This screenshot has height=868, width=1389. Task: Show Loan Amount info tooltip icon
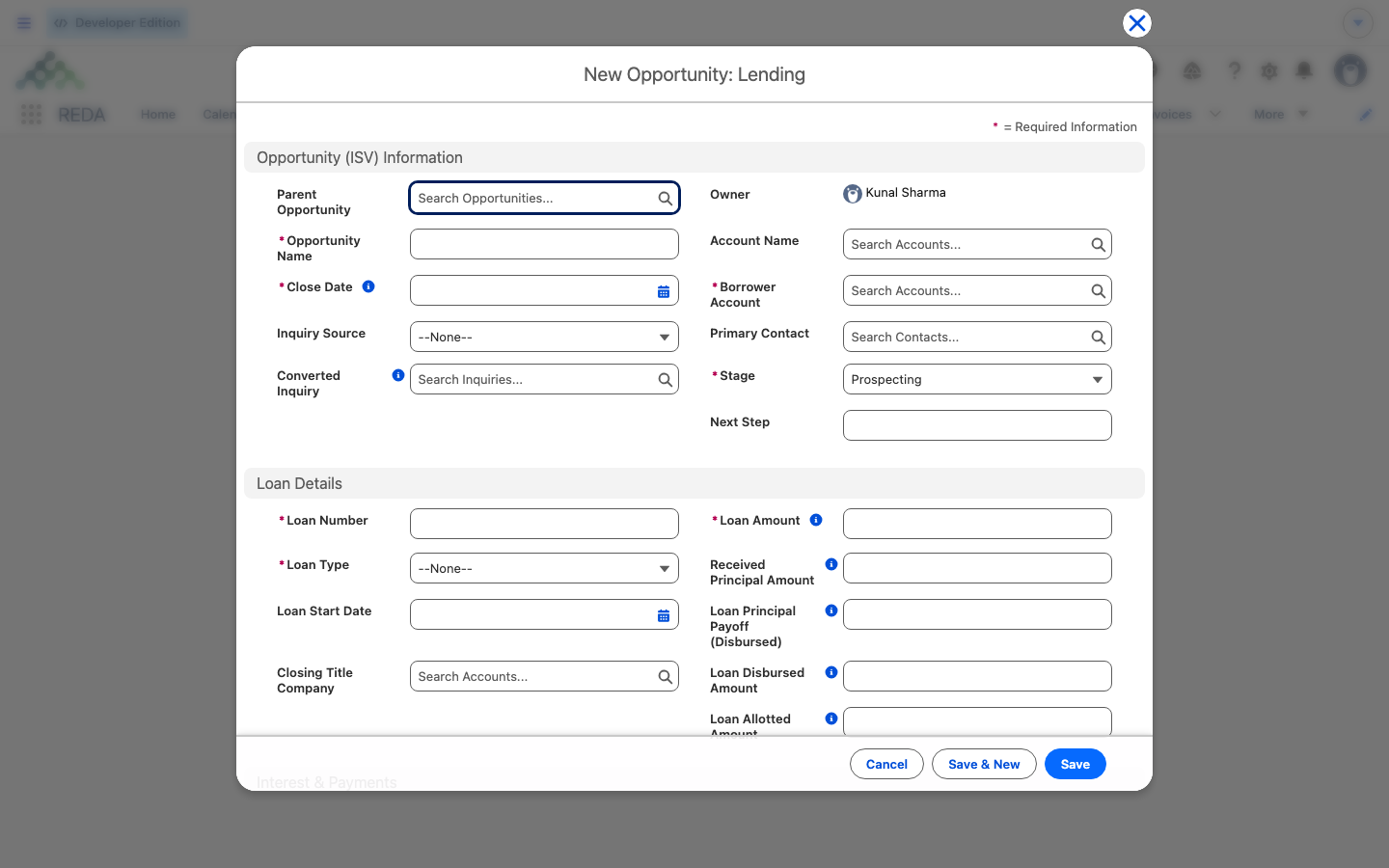click(816, 520)
